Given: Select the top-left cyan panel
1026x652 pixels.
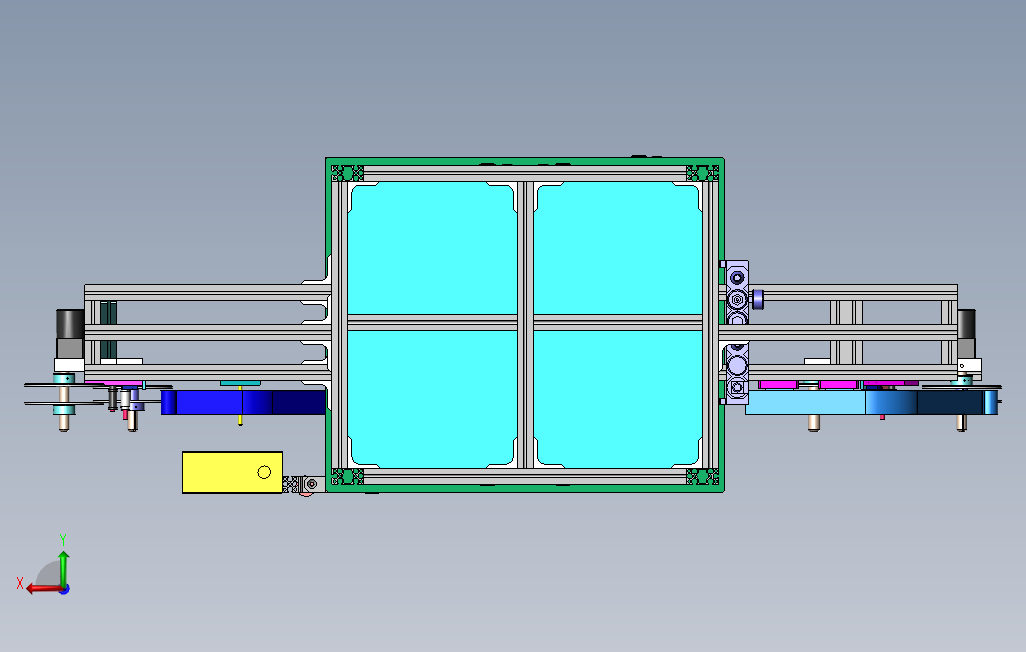Looking at the screenshot, I should click(x=432, y=248).
